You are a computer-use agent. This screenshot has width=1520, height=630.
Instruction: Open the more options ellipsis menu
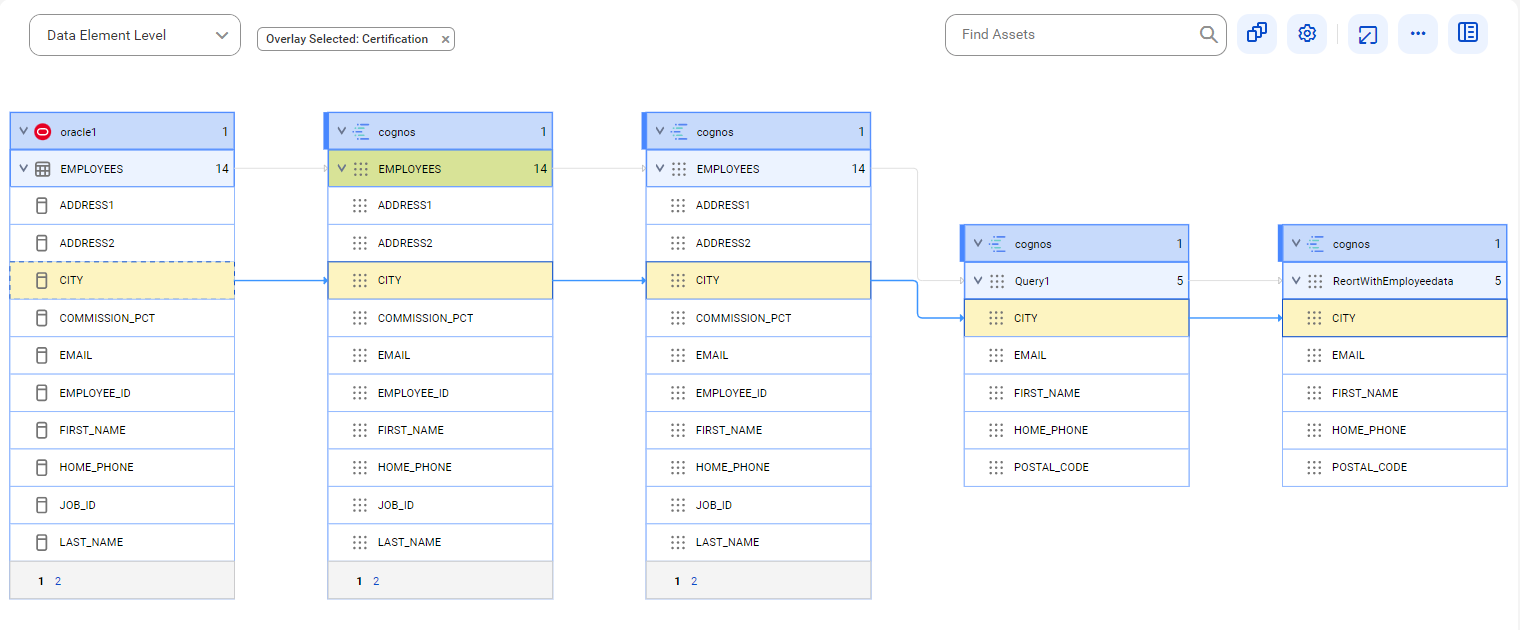coord(1417,34)
